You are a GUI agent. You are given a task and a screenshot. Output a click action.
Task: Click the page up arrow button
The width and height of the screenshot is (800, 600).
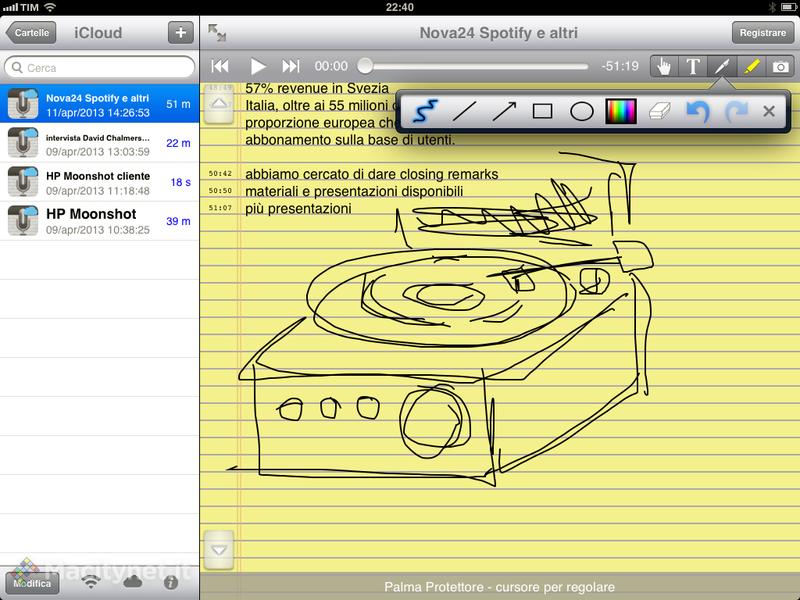[219, 104]
